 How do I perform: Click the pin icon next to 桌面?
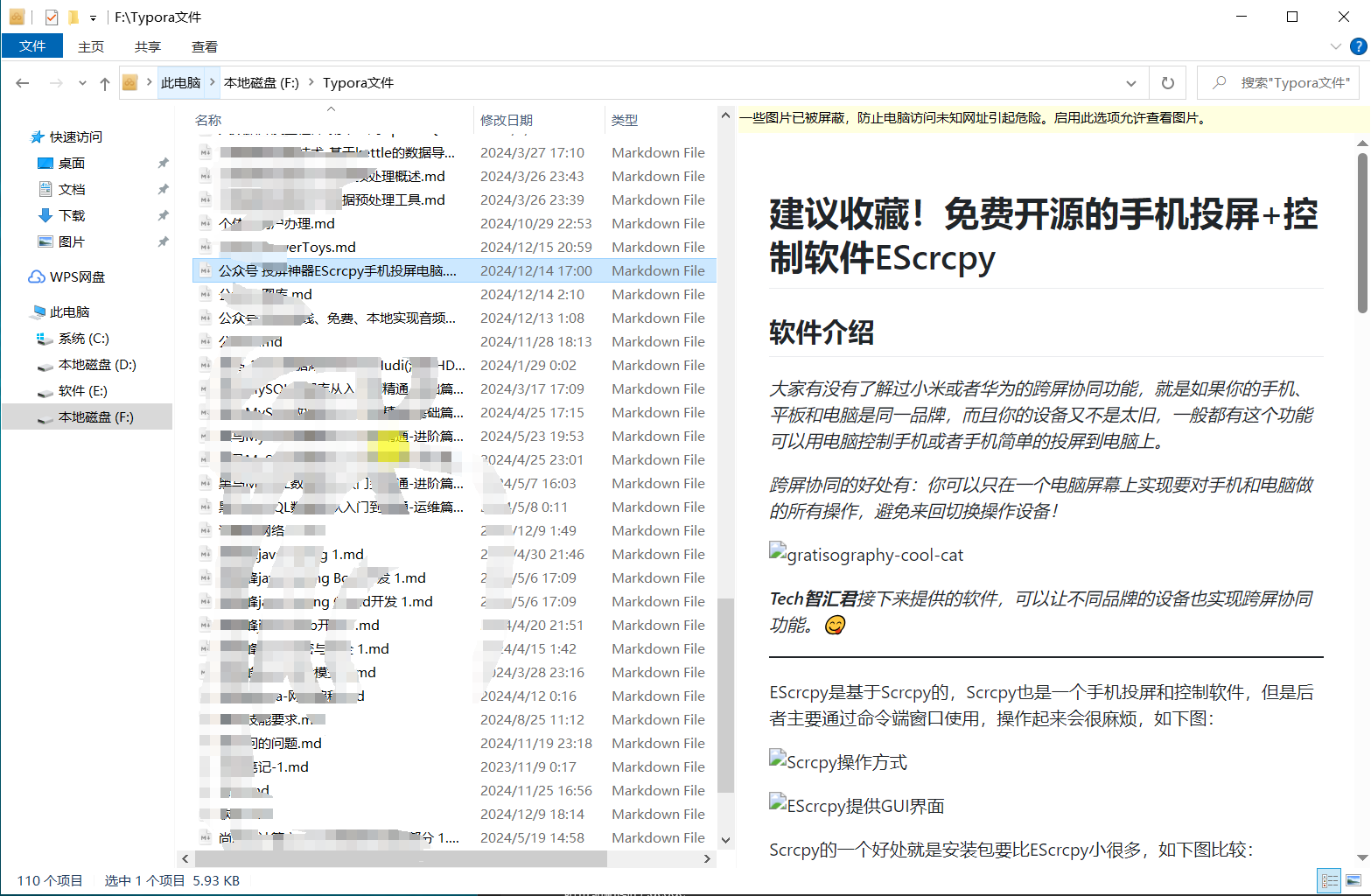coord(163,164)
